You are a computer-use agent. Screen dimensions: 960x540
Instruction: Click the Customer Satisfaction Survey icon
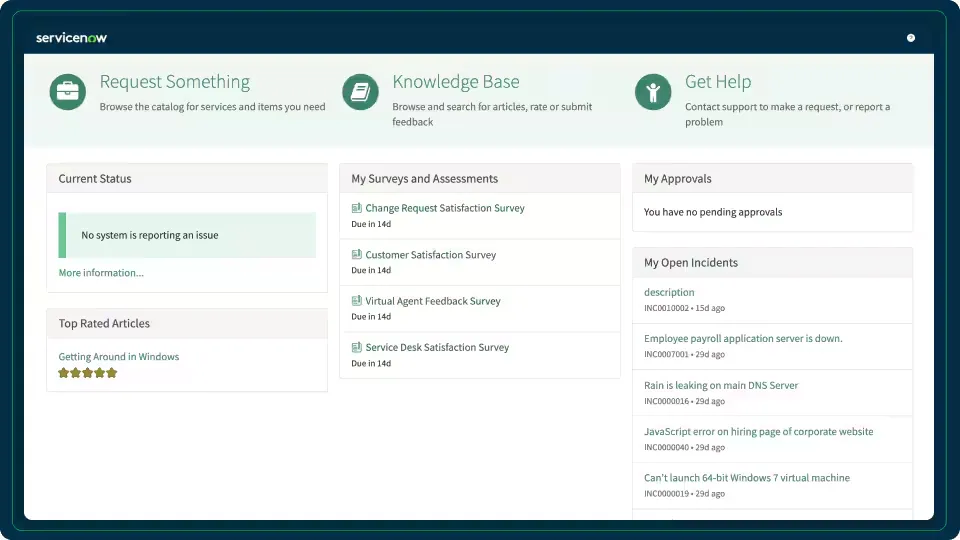point(357,255)
